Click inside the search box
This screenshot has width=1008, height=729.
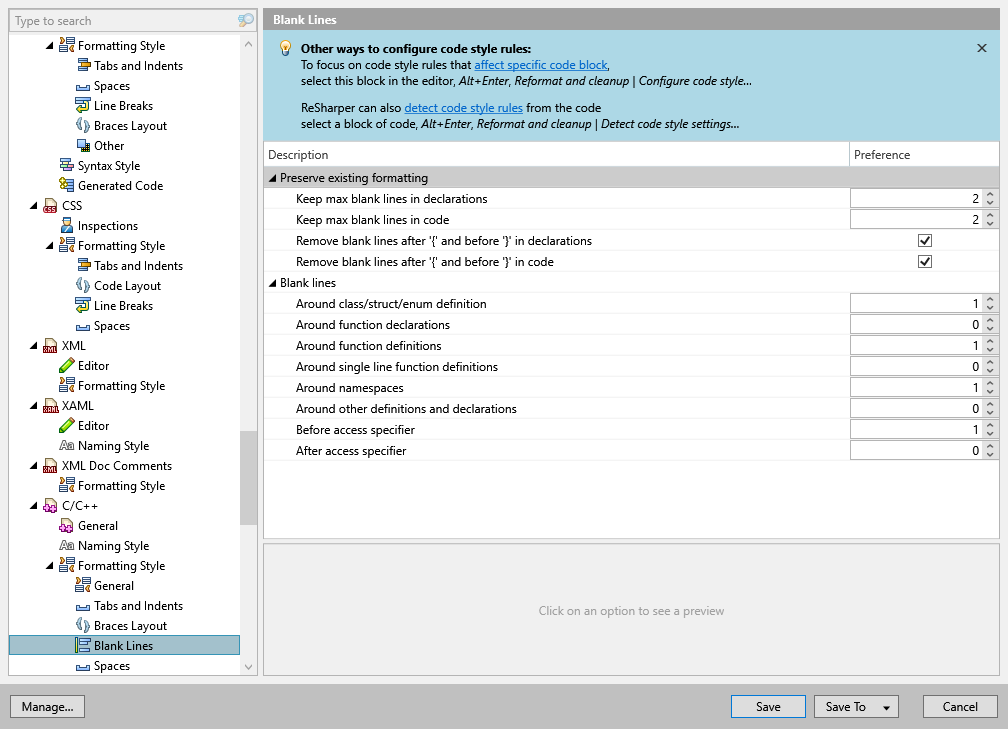tap(120, 20)
